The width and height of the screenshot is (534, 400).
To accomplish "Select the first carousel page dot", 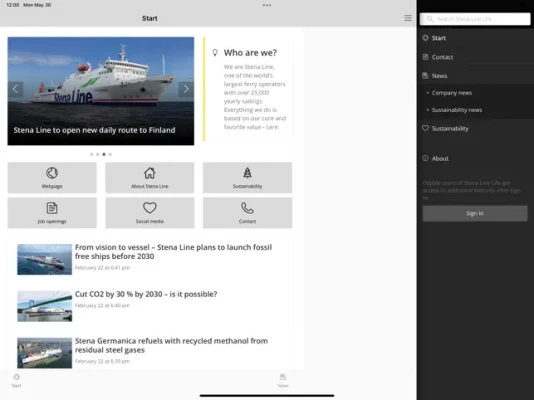I will [91, 154].
